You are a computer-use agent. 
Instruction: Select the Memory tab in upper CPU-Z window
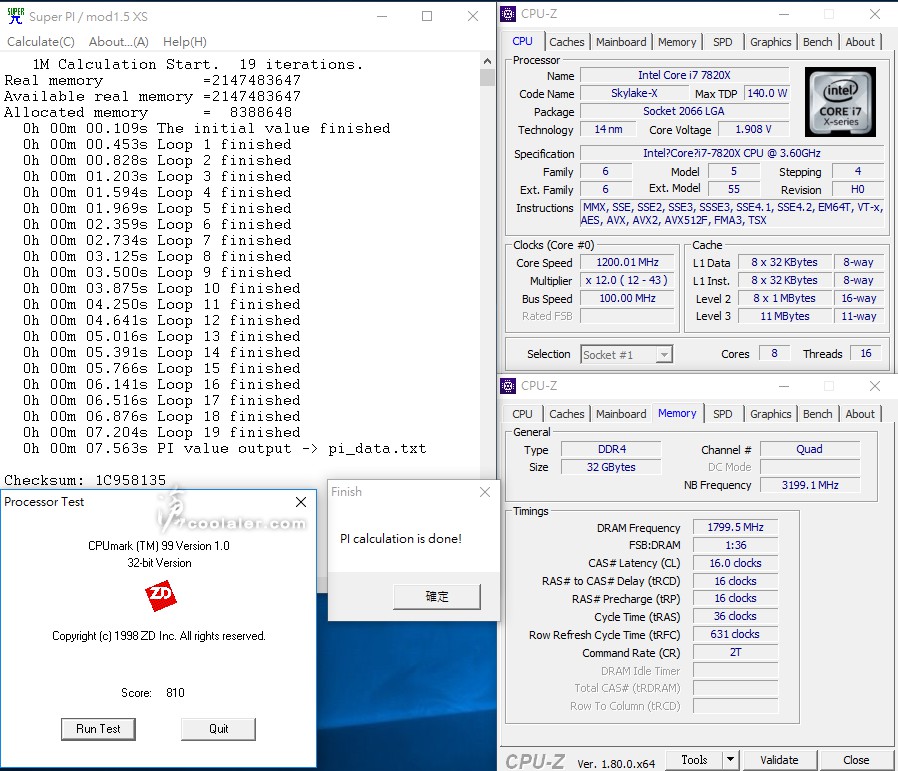[x=677, y=42]
